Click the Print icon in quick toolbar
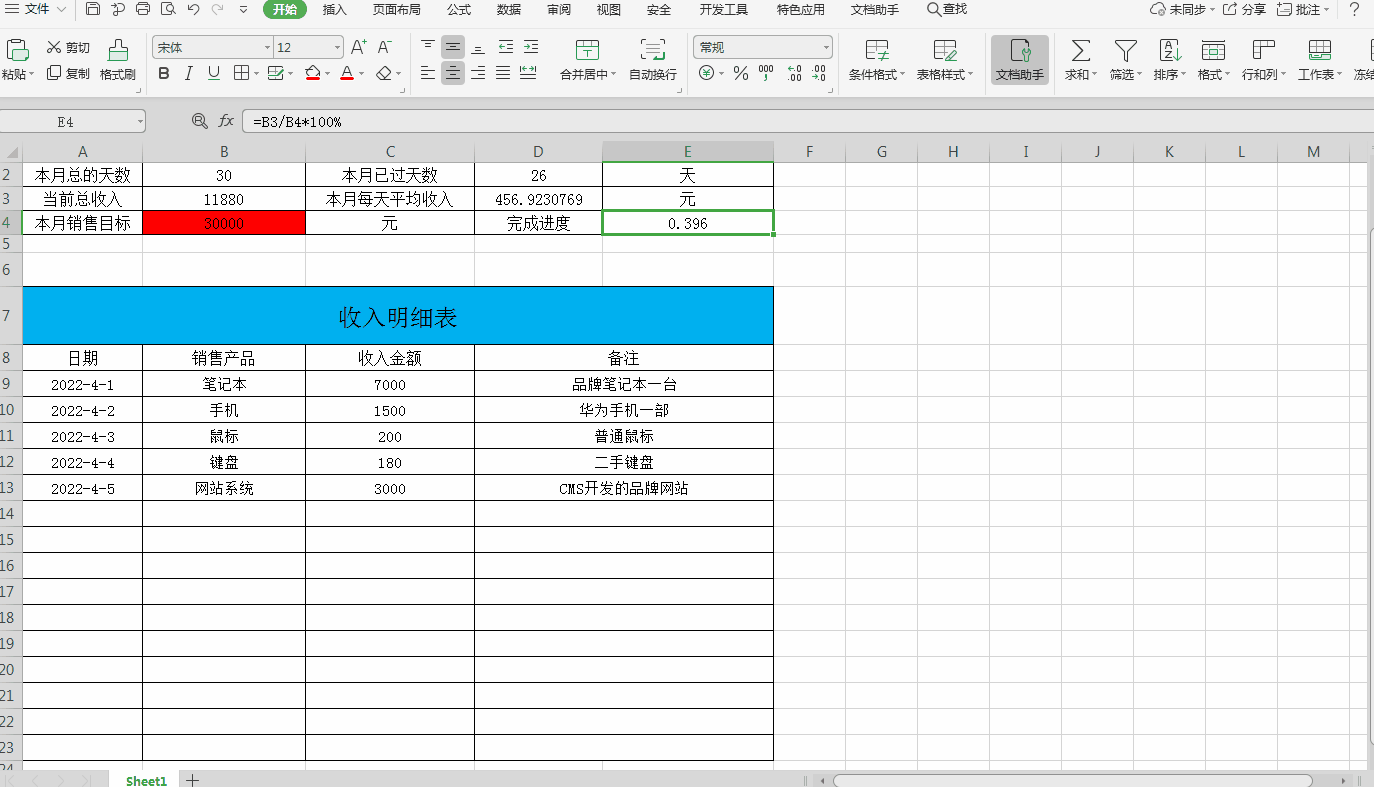1374x787 pixels. (143, 9)
